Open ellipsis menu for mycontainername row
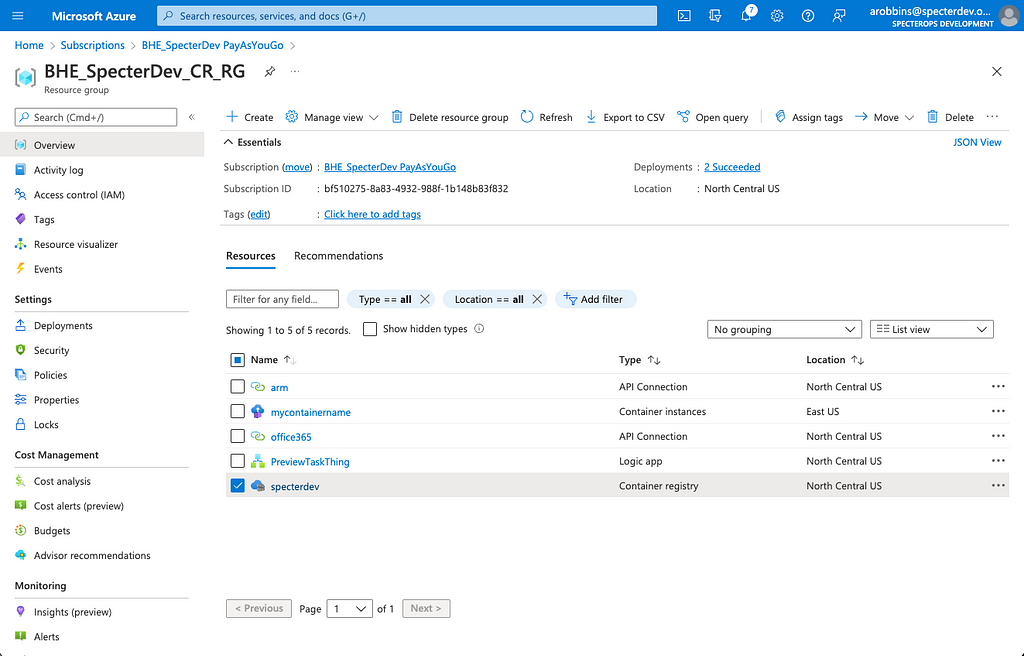Screen dimensions: 1024x656 (998, 411)
